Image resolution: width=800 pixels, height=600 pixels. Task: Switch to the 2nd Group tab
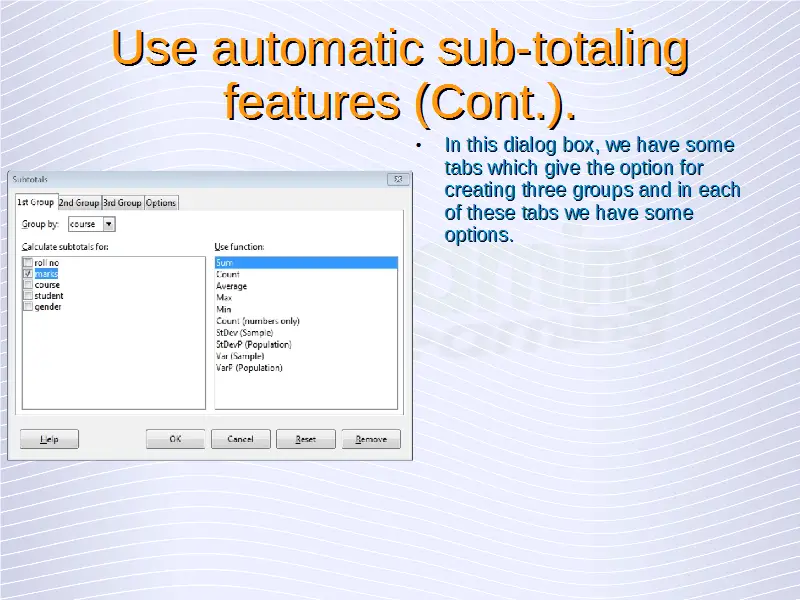coord(79,203)
